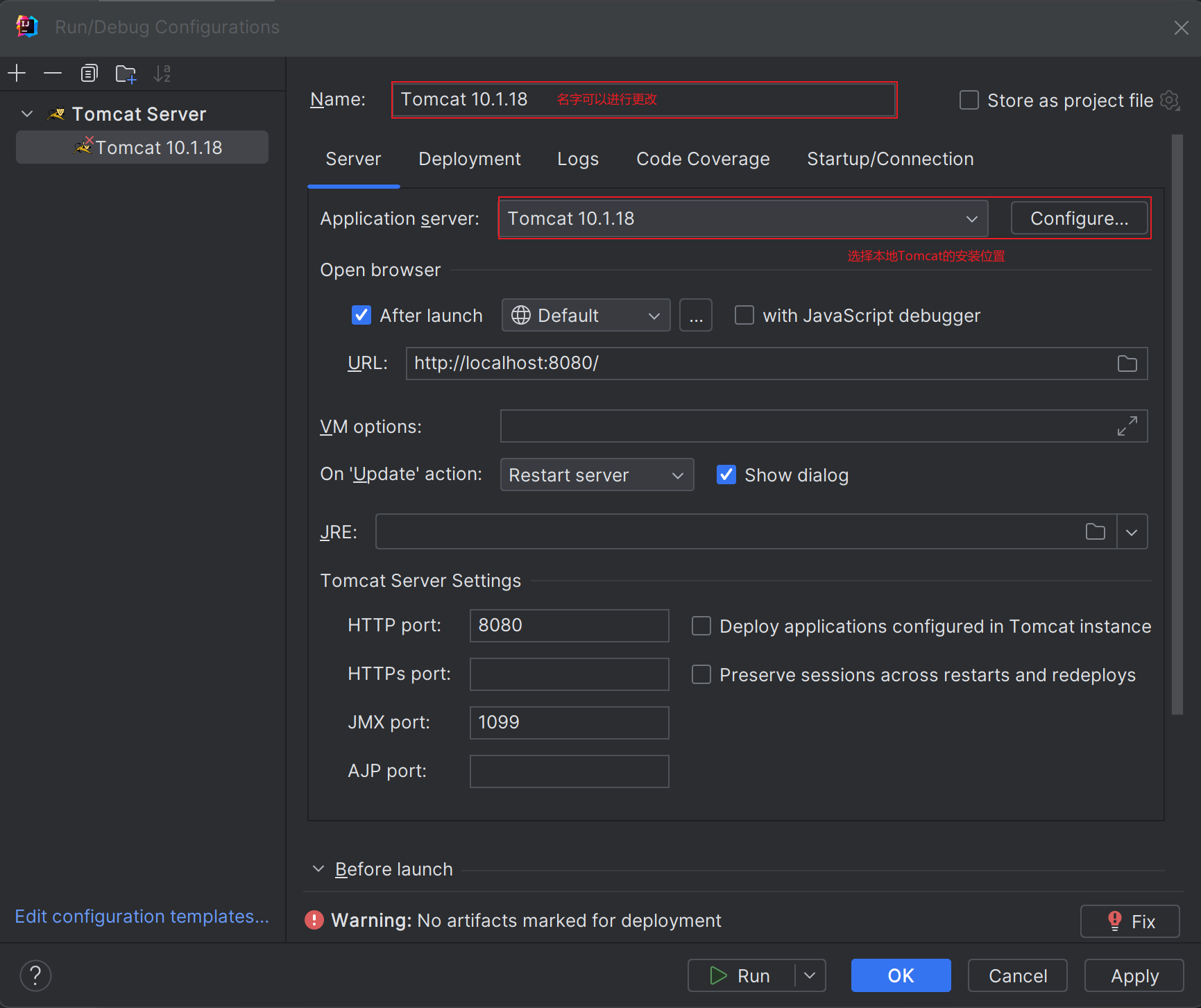Open the Application server dropdown
Viewport: 1201px width, 1008px height.
(971, 218)
